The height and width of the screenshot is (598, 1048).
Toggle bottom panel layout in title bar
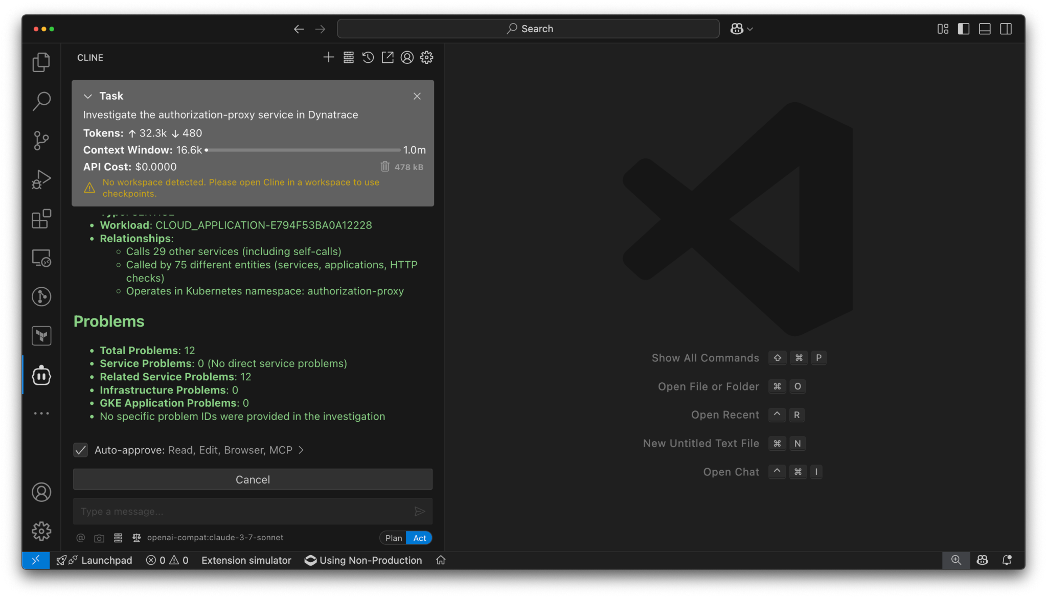[985, 29]
